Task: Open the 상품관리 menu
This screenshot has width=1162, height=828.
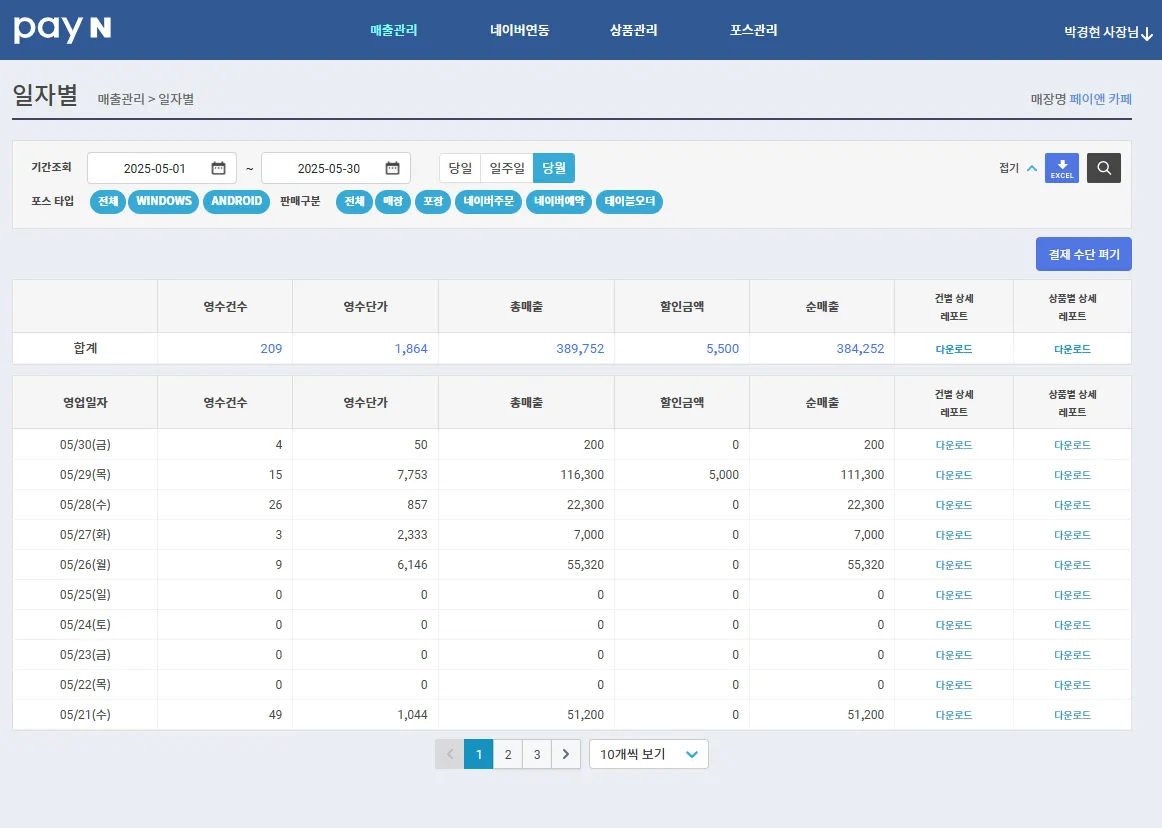Action: [x=633, y=30]
